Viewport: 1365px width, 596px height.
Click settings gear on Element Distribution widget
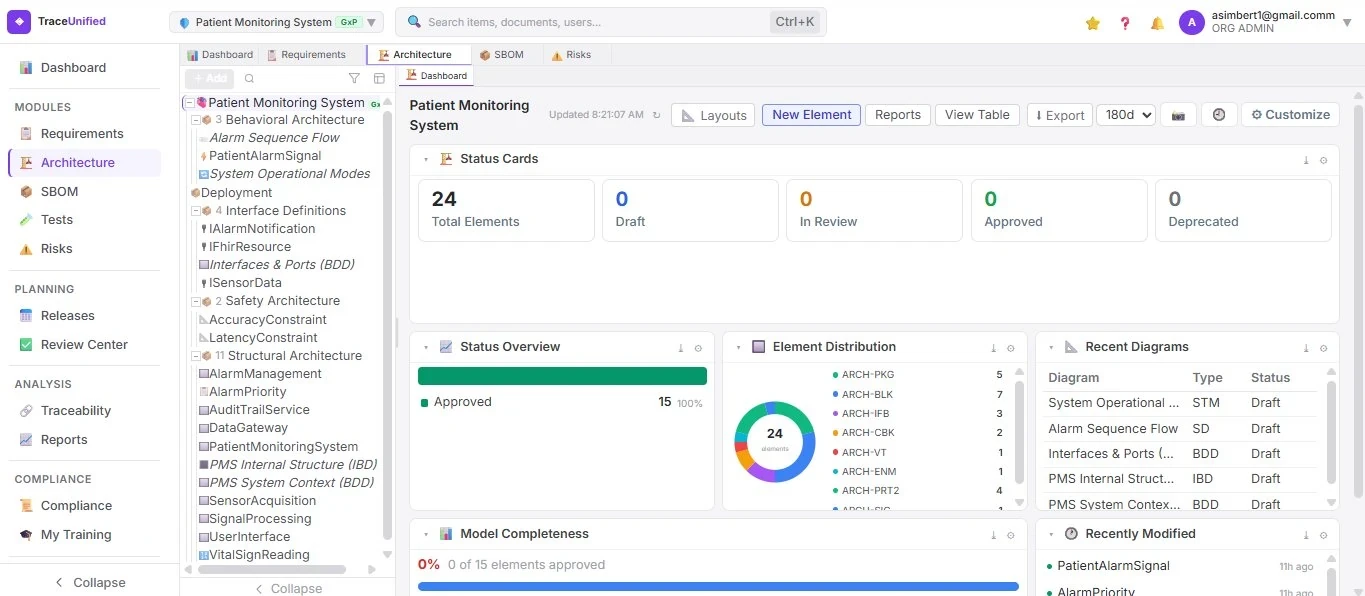click(x=1010, y=348)
